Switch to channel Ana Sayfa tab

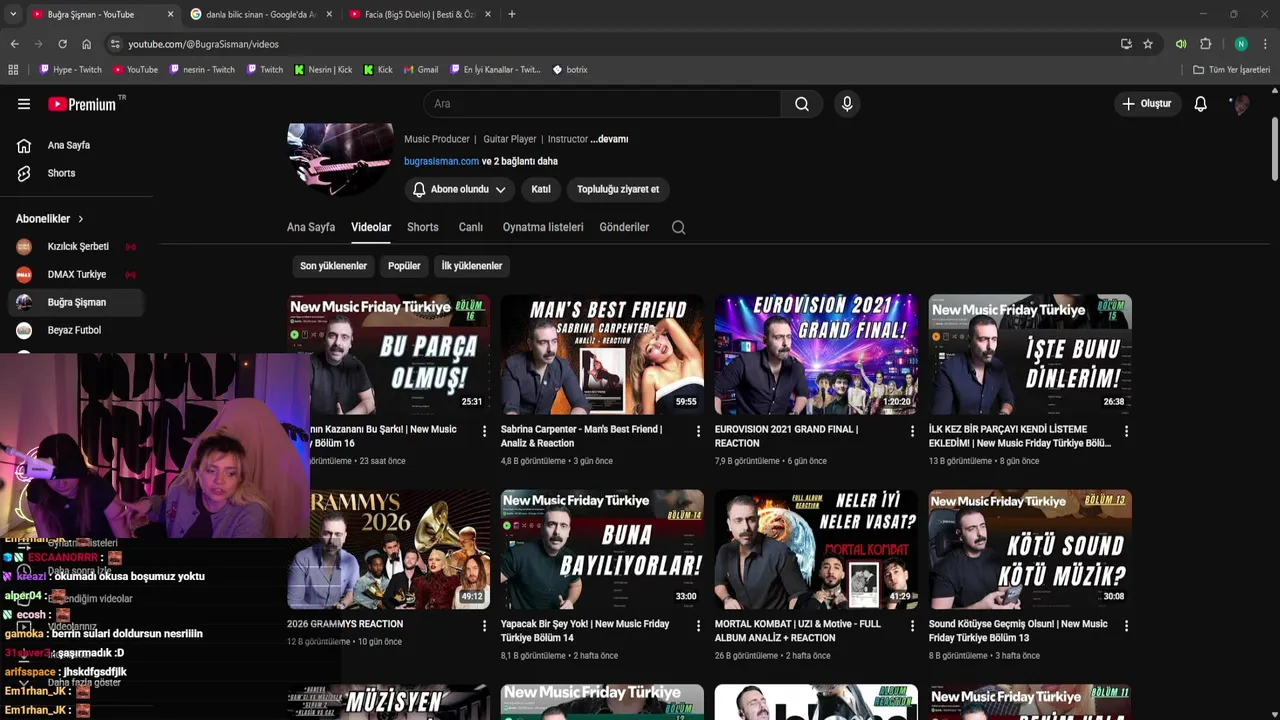pos(311,227)
